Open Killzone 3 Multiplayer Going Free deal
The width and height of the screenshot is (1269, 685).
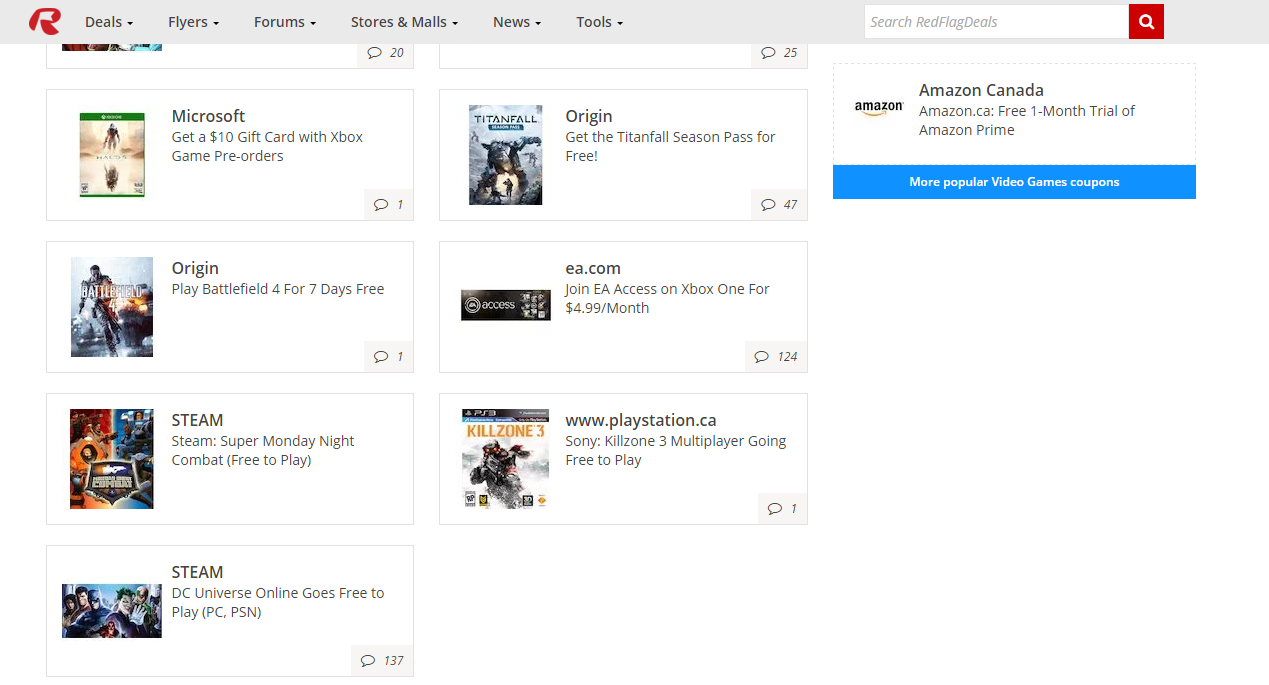pyautogui.click(x=676, y=450)
